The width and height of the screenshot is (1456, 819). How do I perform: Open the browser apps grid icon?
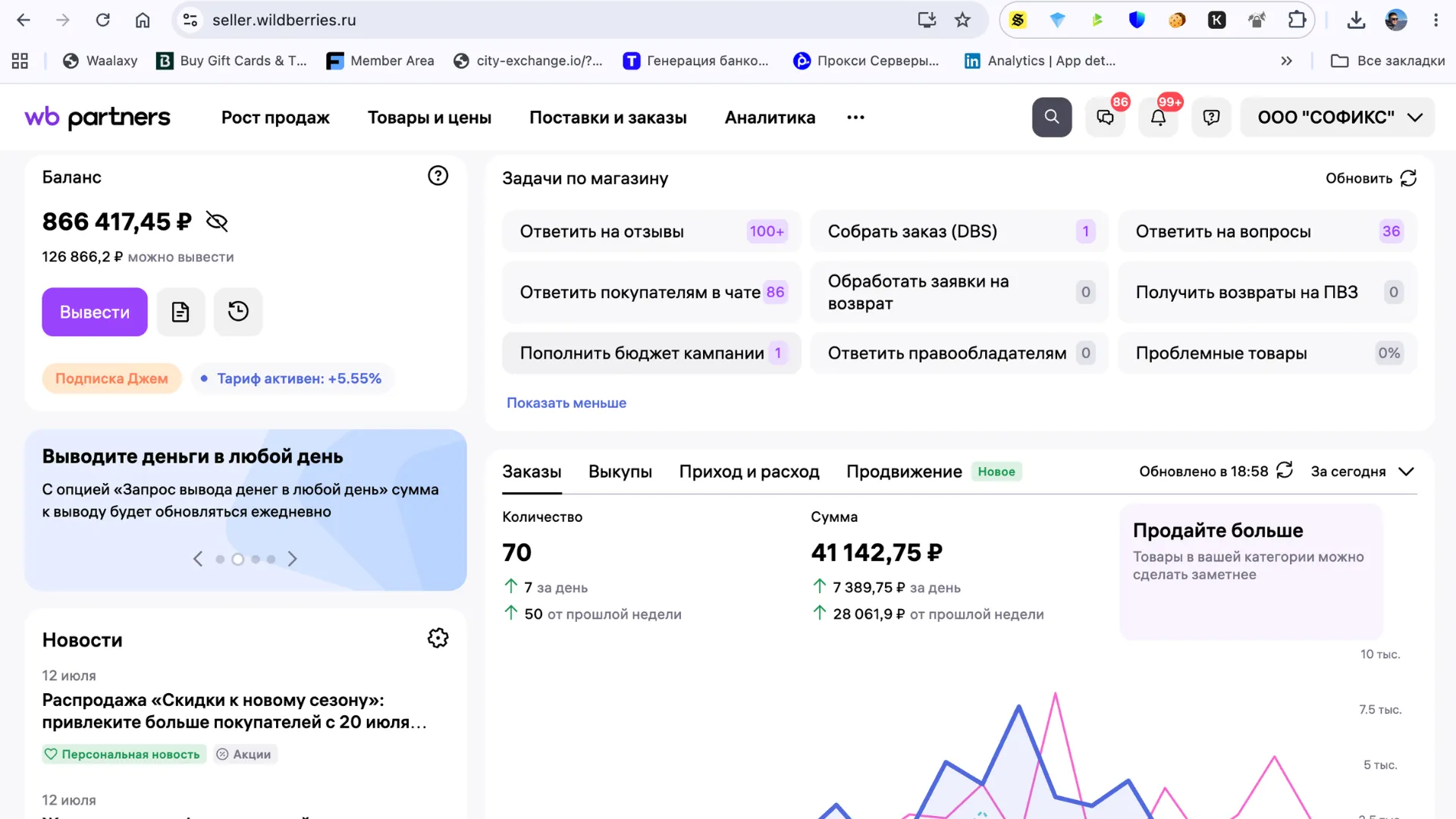[20, 61]
